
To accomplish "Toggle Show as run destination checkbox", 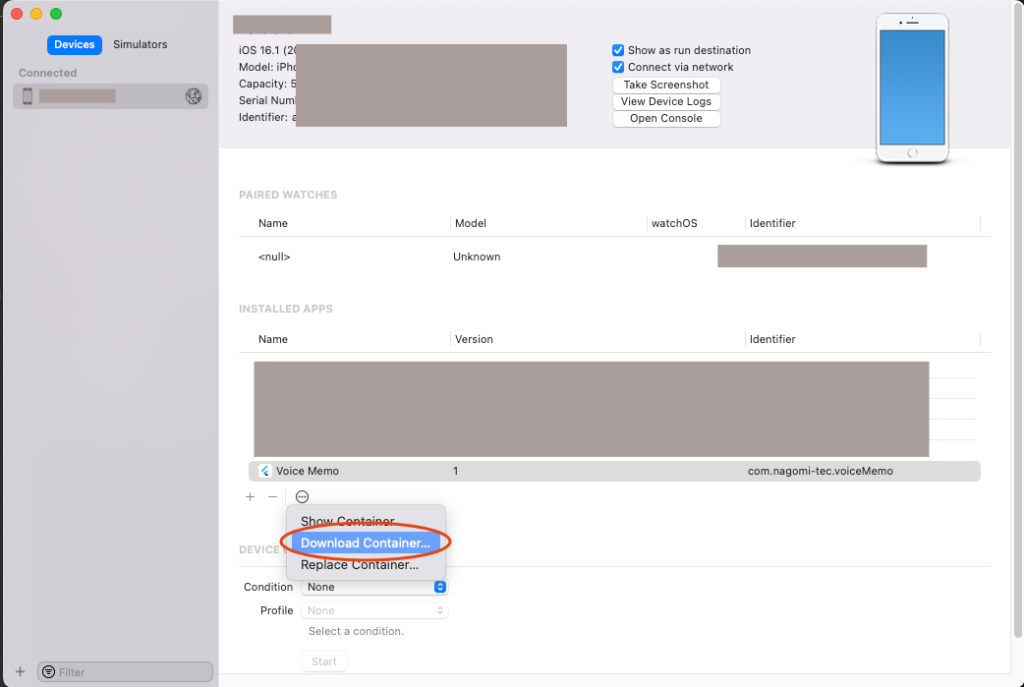I will [618, 50].
